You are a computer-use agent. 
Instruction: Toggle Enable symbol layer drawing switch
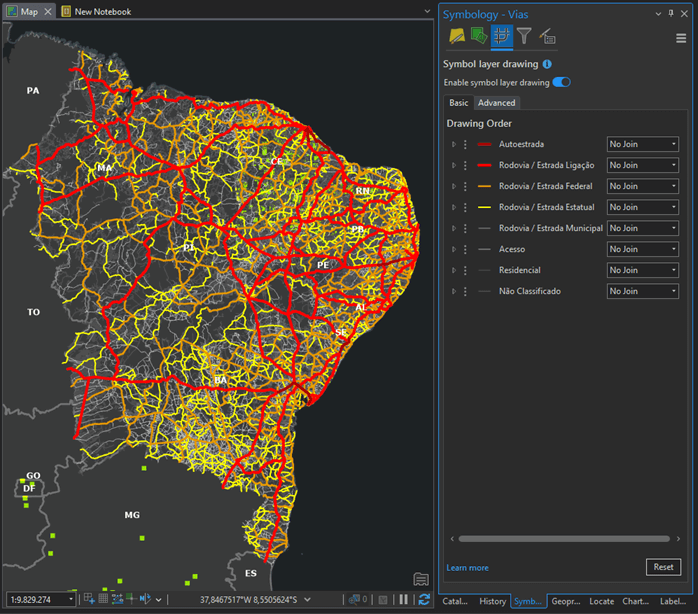[x=561, y=82]
